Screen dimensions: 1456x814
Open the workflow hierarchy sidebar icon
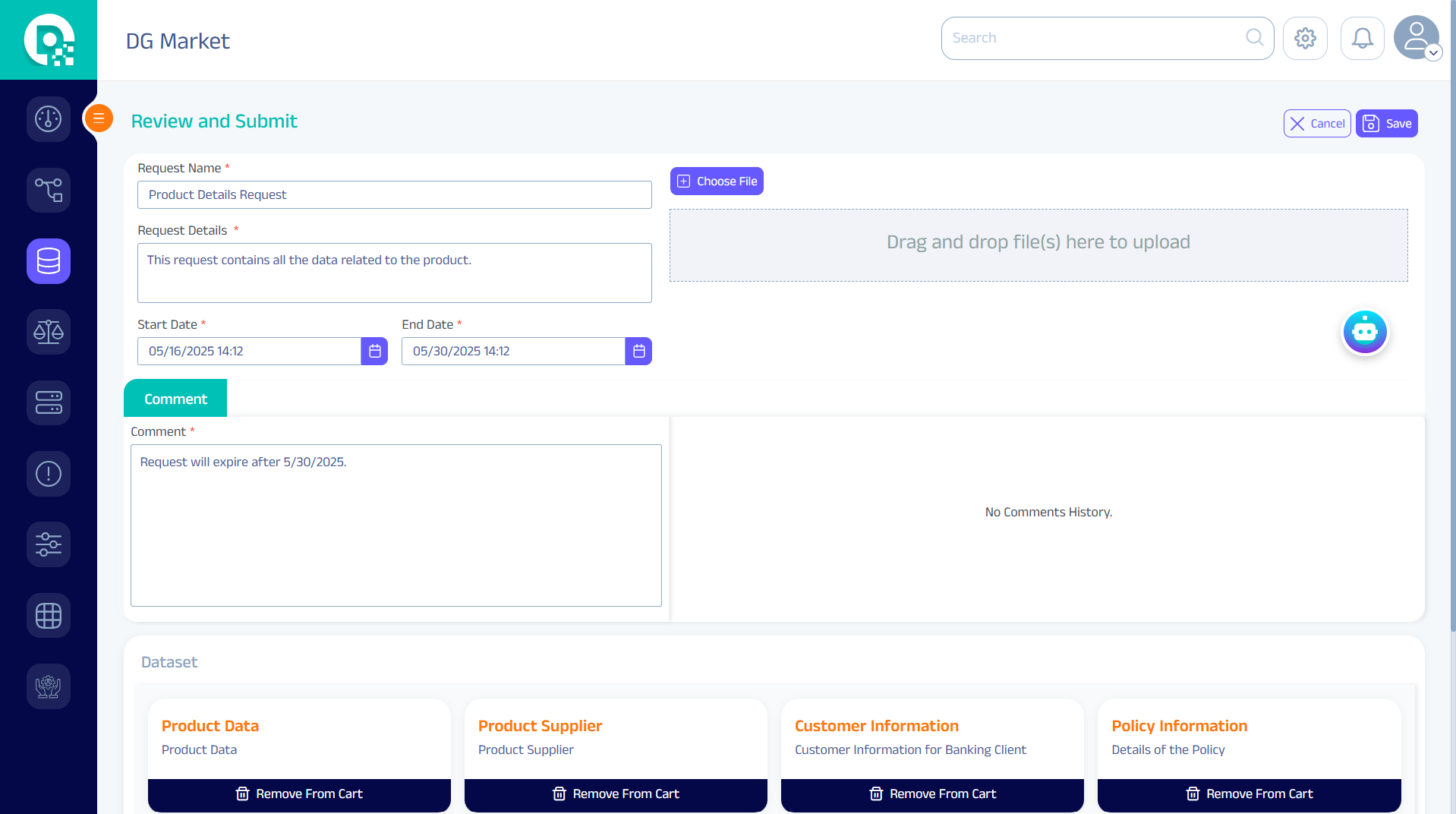click(x=49, y=190)
